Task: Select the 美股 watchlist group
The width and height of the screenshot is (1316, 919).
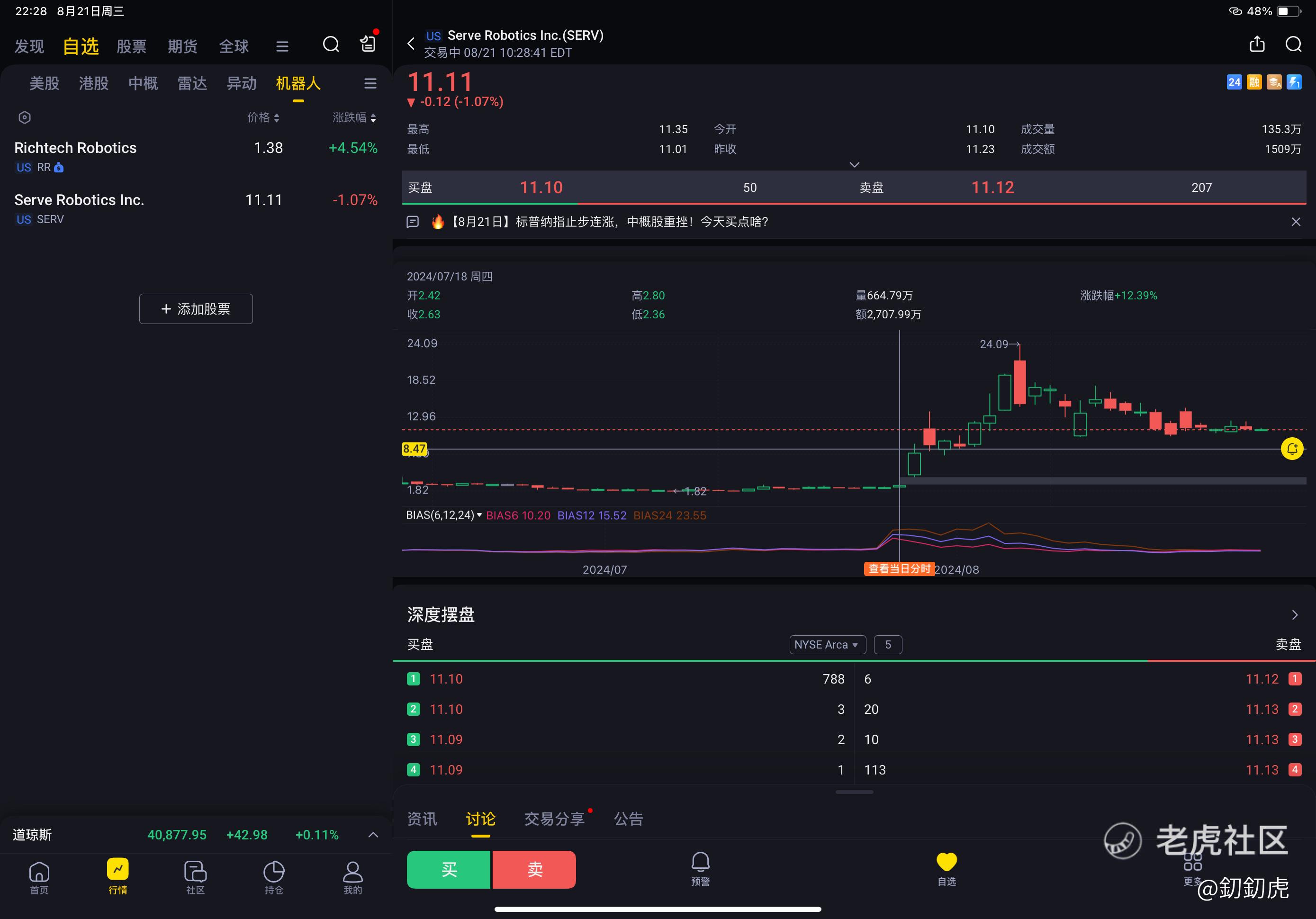Action: (x=45, y=84)
